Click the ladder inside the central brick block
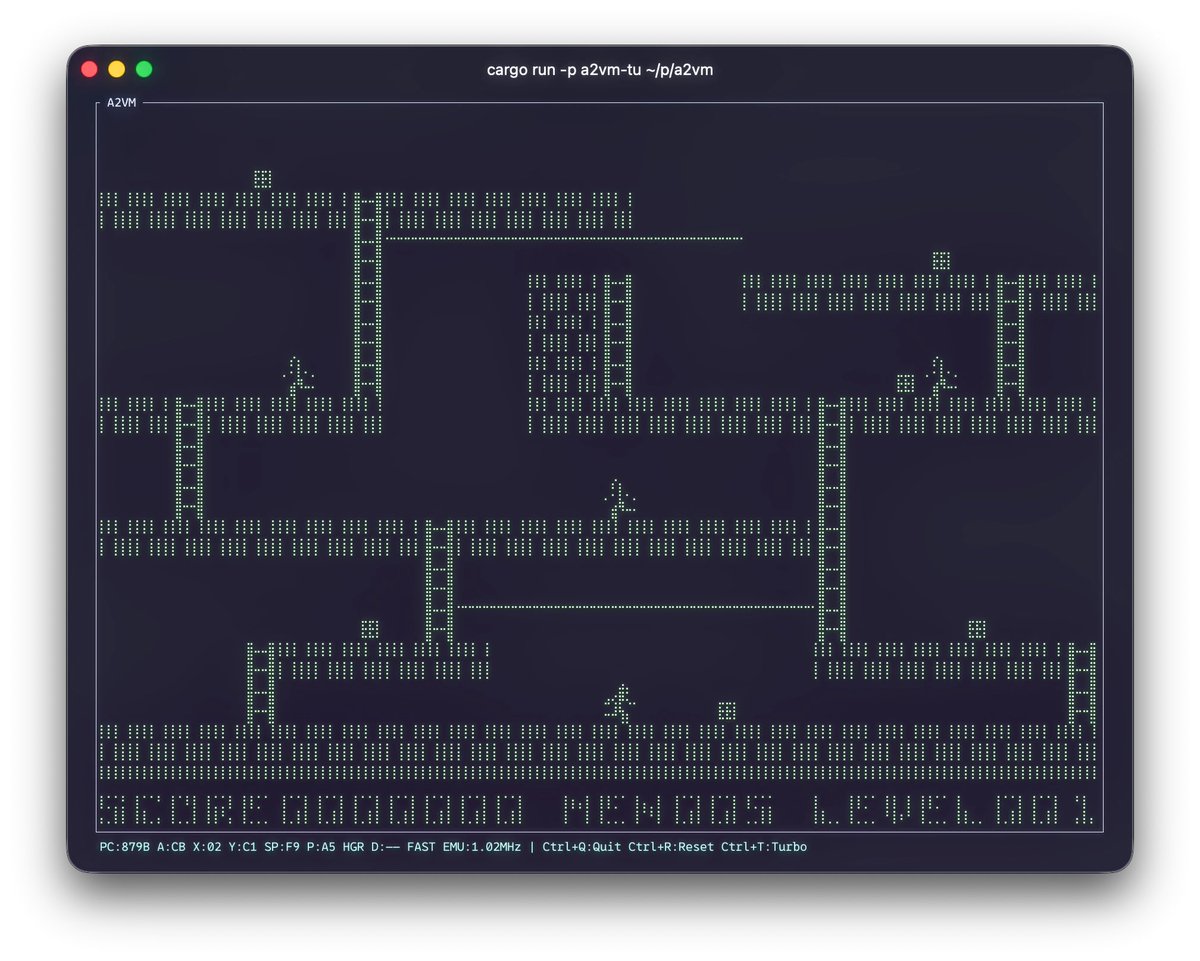 (x=619, y=336)
